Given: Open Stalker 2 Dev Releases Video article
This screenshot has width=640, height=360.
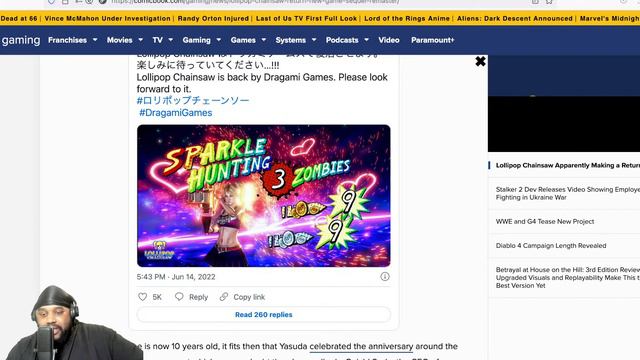Looking at the screenshot, I should tap(567, 193).
